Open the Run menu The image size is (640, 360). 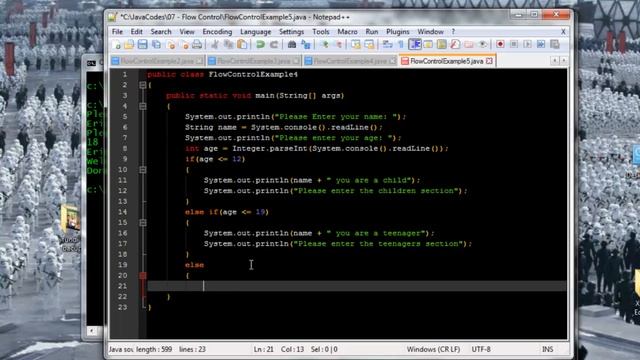point(371,31)
